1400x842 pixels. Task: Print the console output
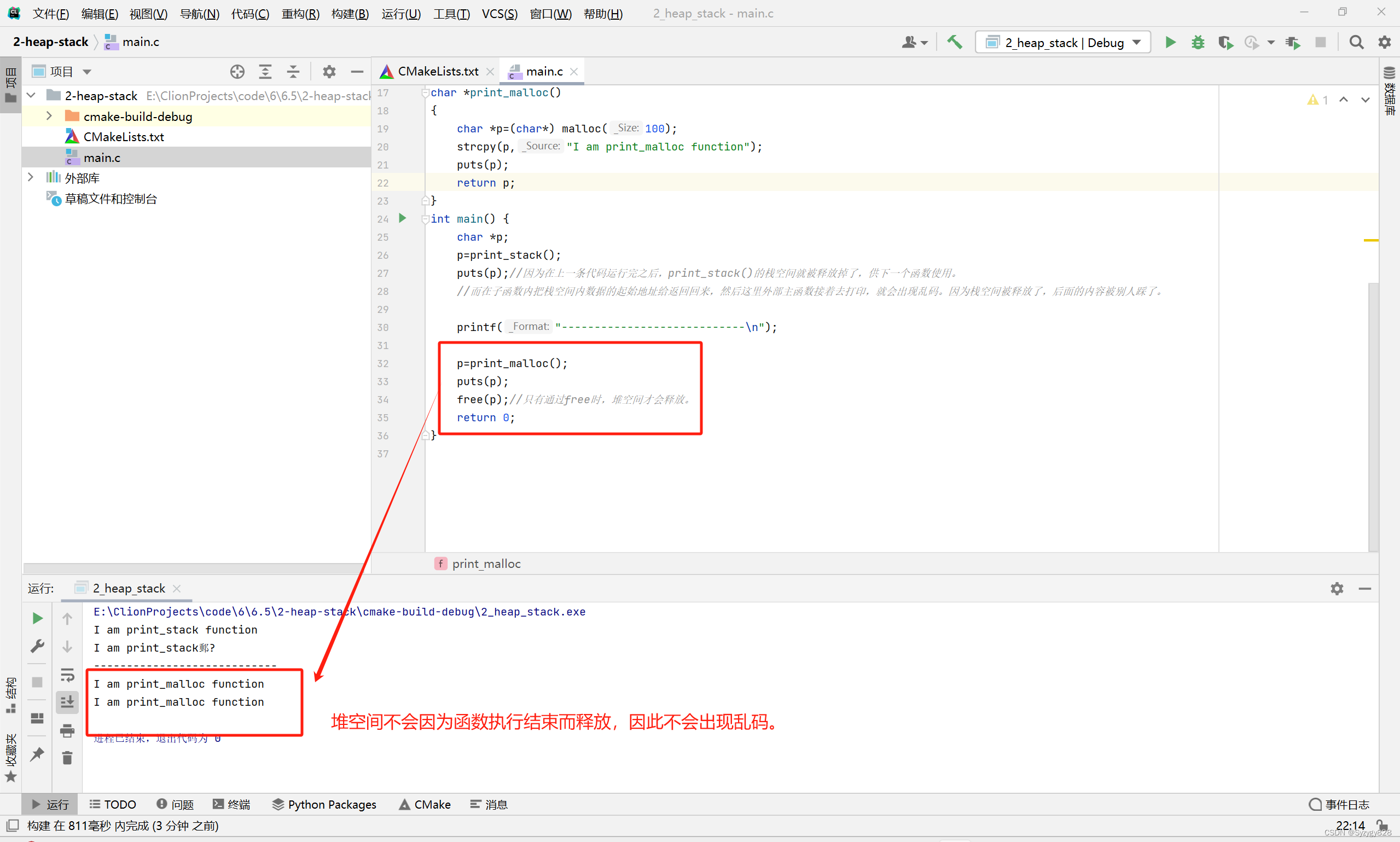(67, 730)
